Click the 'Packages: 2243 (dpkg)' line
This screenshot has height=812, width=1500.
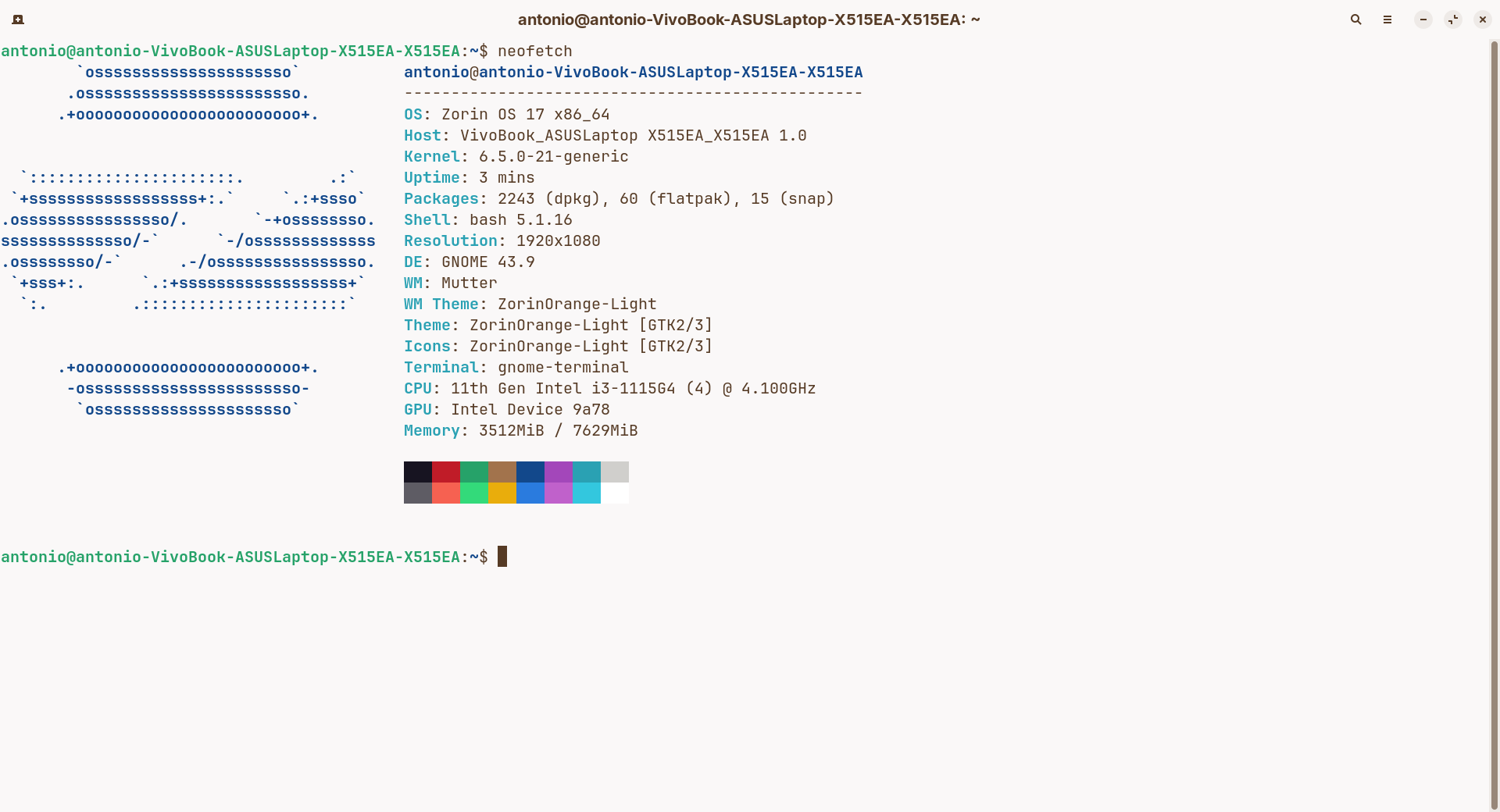click(620, 198)
